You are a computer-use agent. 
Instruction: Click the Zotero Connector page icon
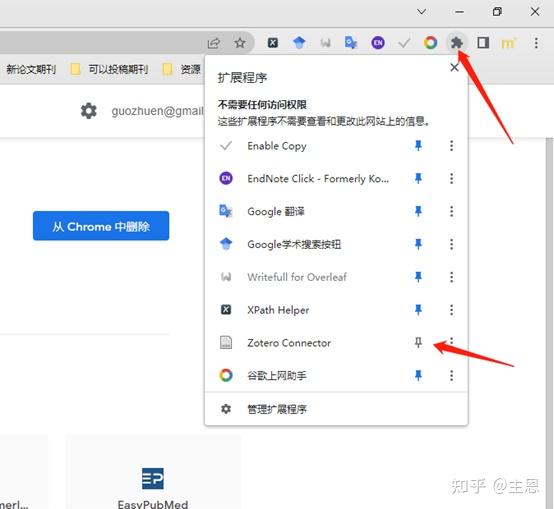point(226,342)
